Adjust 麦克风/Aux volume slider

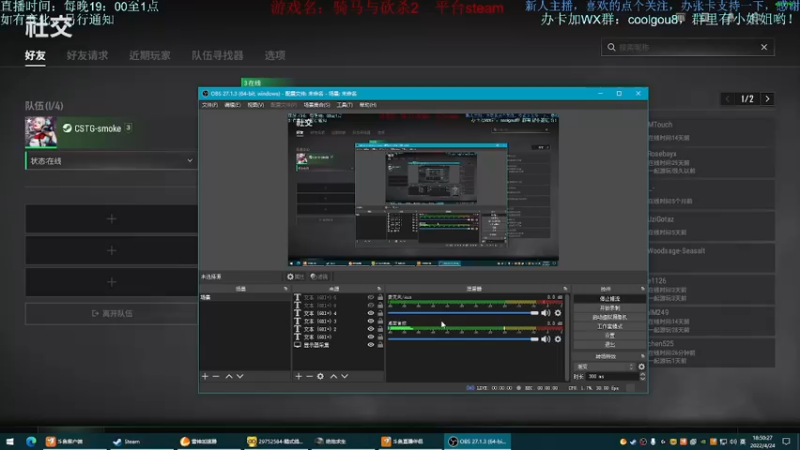(463, 313)
